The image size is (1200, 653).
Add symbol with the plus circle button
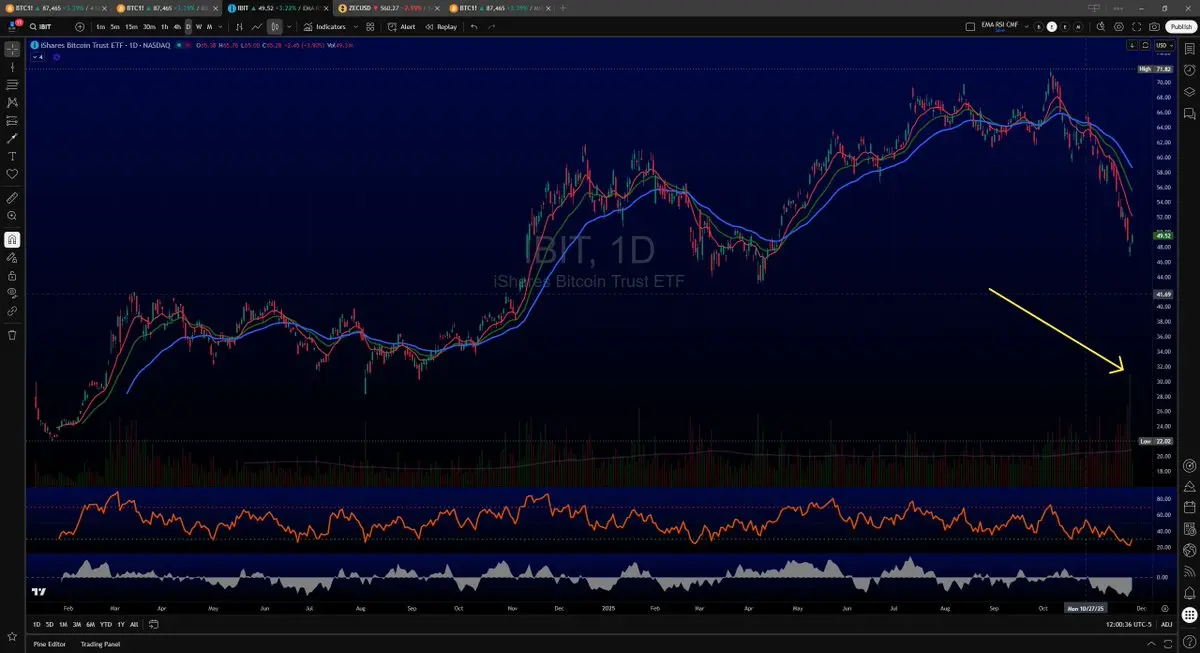[x=80, y=27]
